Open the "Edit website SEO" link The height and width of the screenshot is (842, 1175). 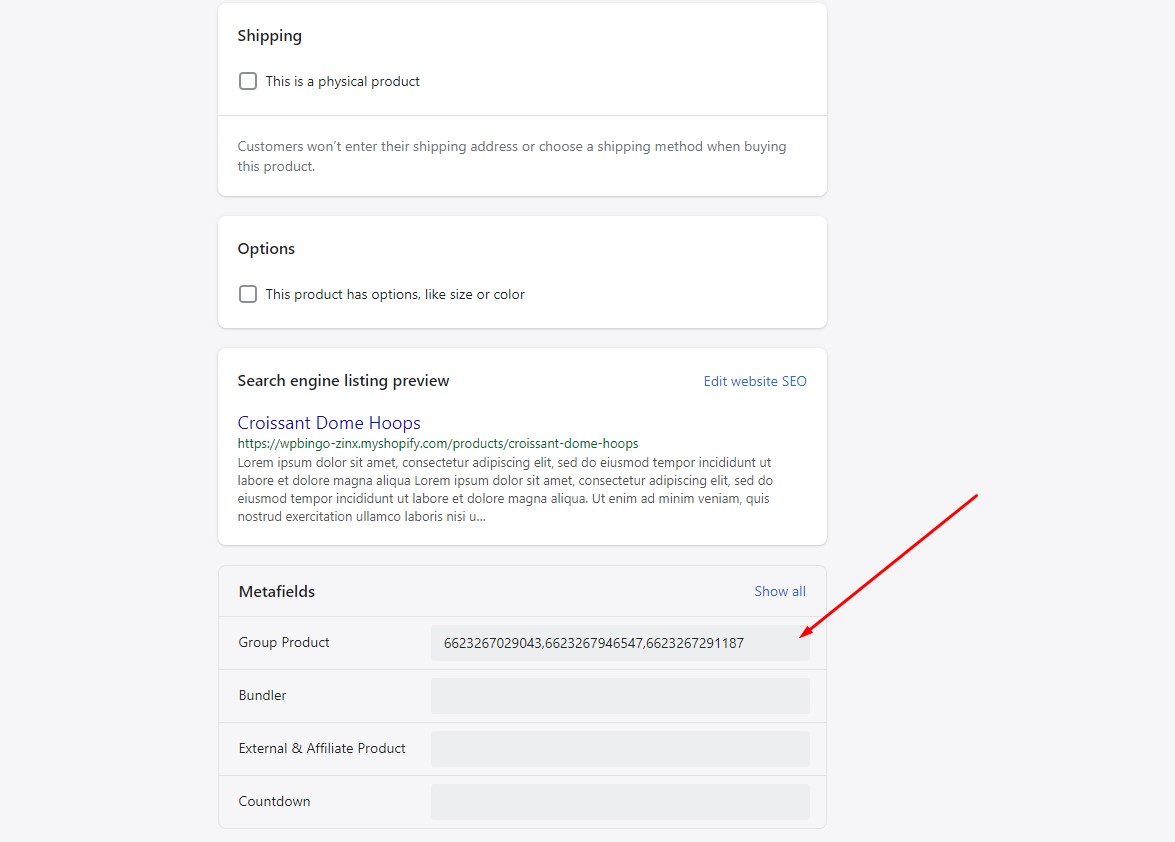[x=754, y=381]
